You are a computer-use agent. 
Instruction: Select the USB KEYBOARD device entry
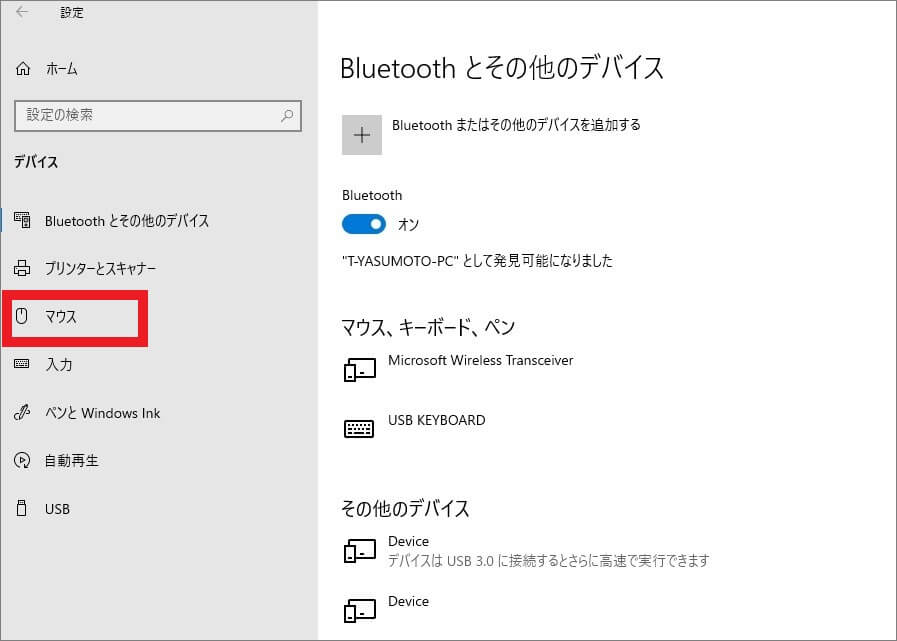point(436,421)
